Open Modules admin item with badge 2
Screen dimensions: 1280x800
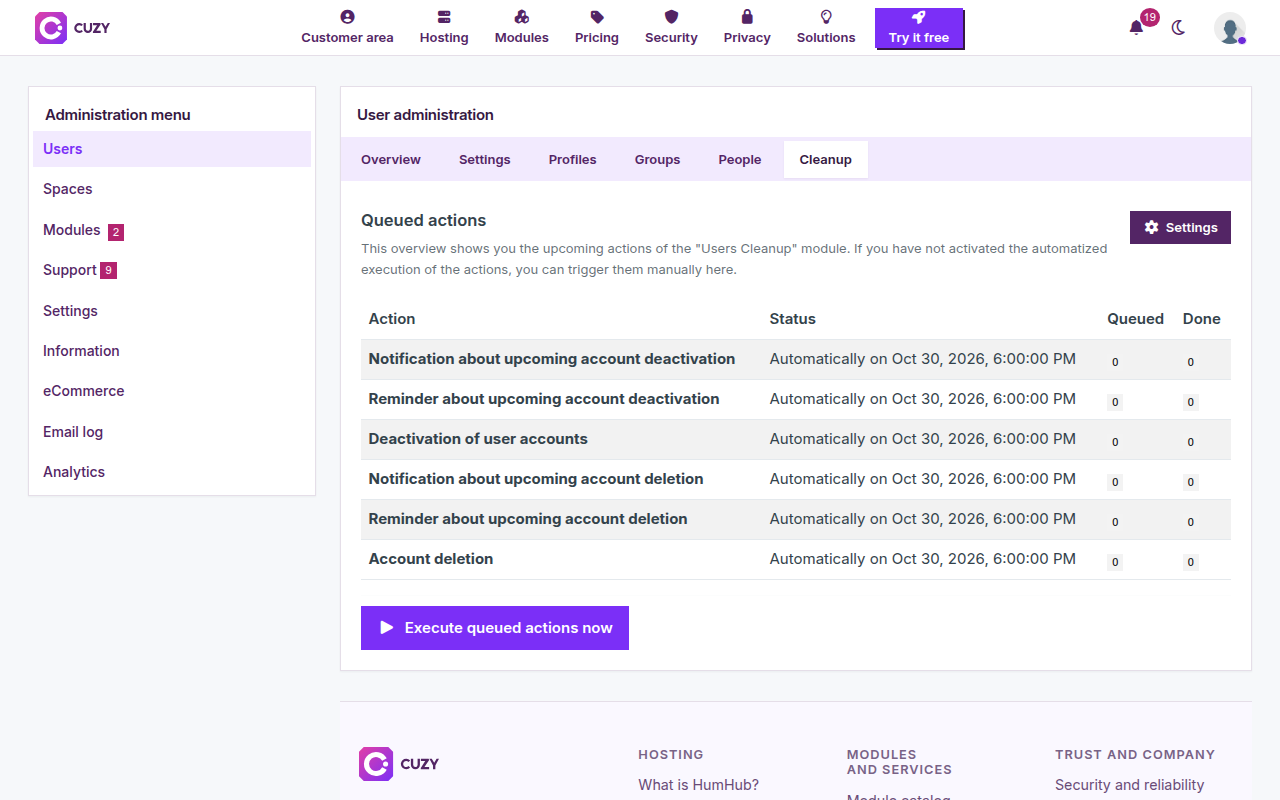click(172, 230)
